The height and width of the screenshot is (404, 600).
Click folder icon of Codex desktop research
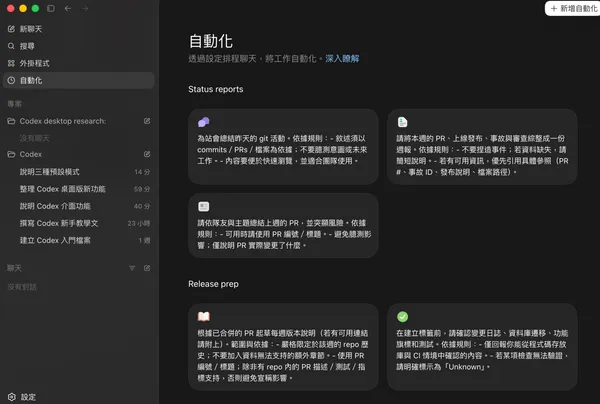11,121
